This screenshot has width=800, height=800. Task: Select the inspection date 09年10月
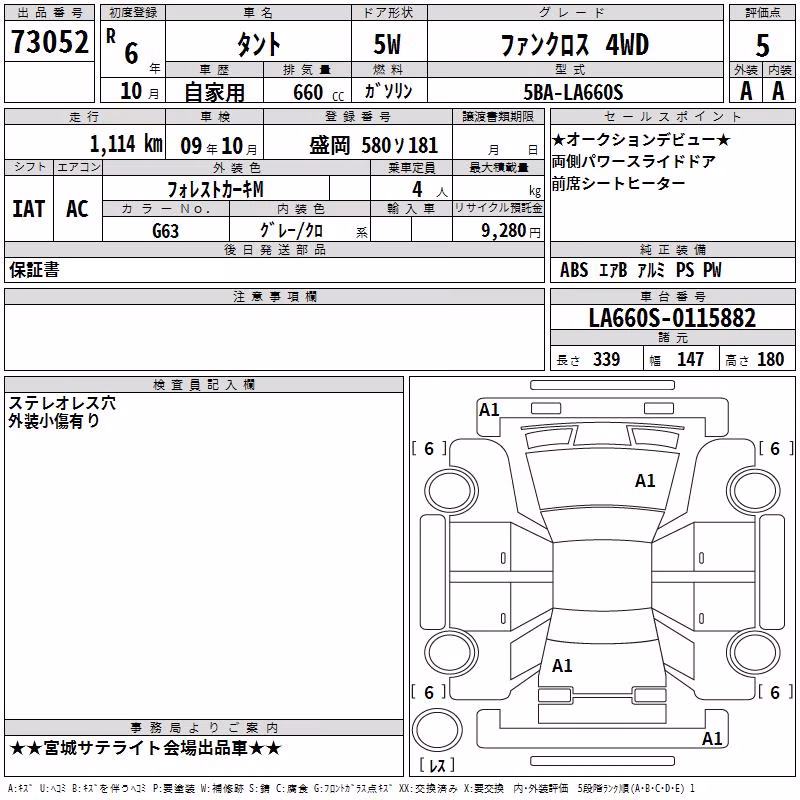[x=219, y=146]
